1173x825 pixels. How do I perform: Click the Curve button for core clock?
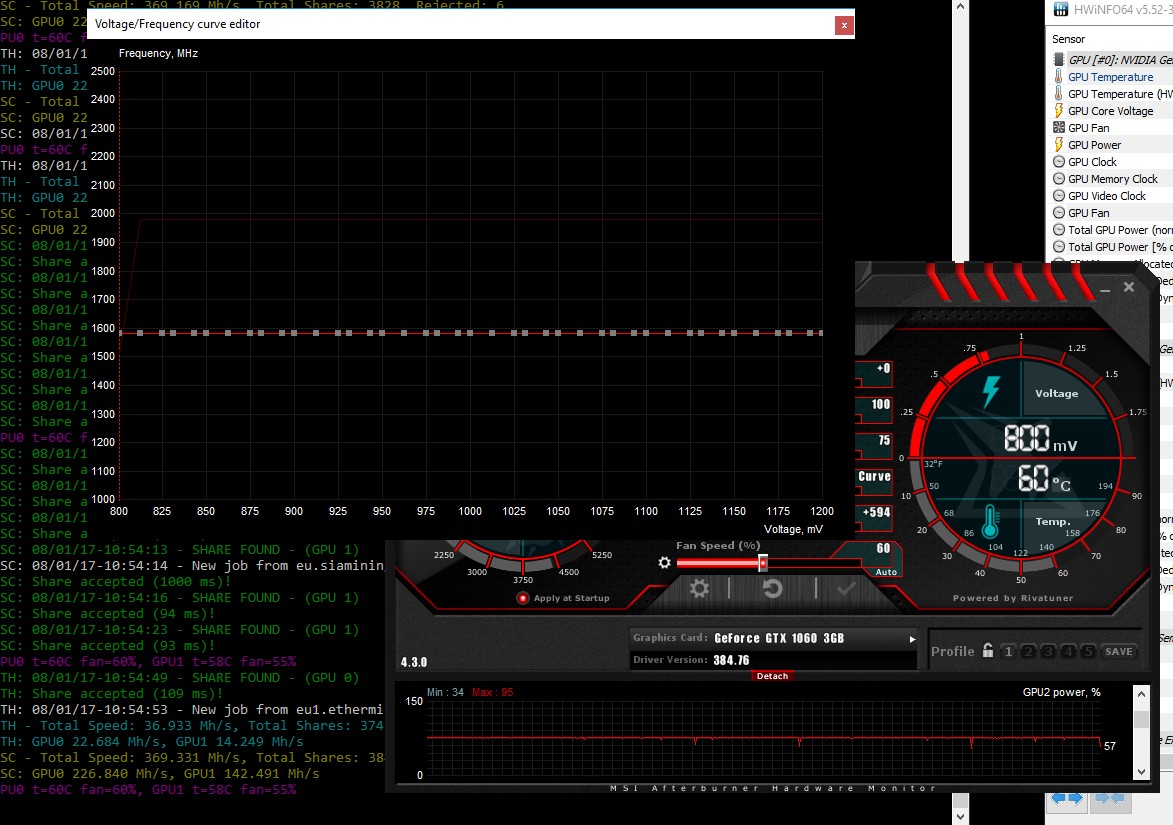[874, 477]
